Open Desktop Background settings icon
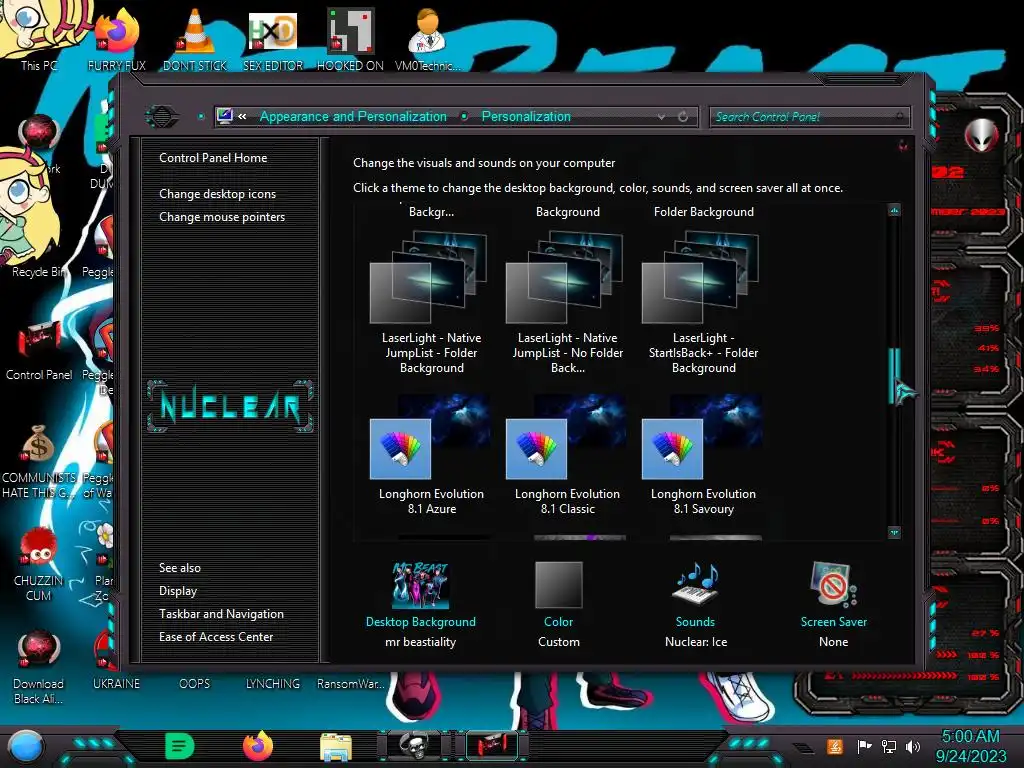Image resolution: width=1024 pixels, height=768 pixels. click(x=421, y=584)
